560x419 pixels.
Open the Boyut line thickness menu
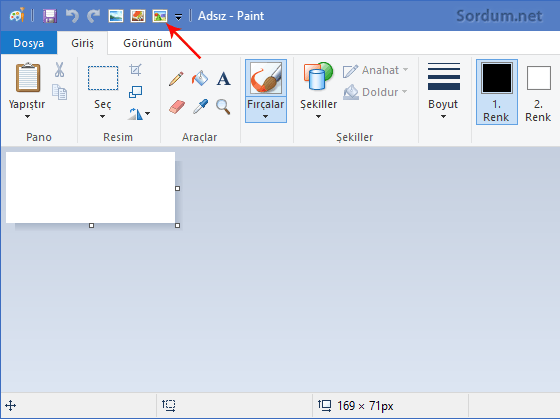coord(444,76)
